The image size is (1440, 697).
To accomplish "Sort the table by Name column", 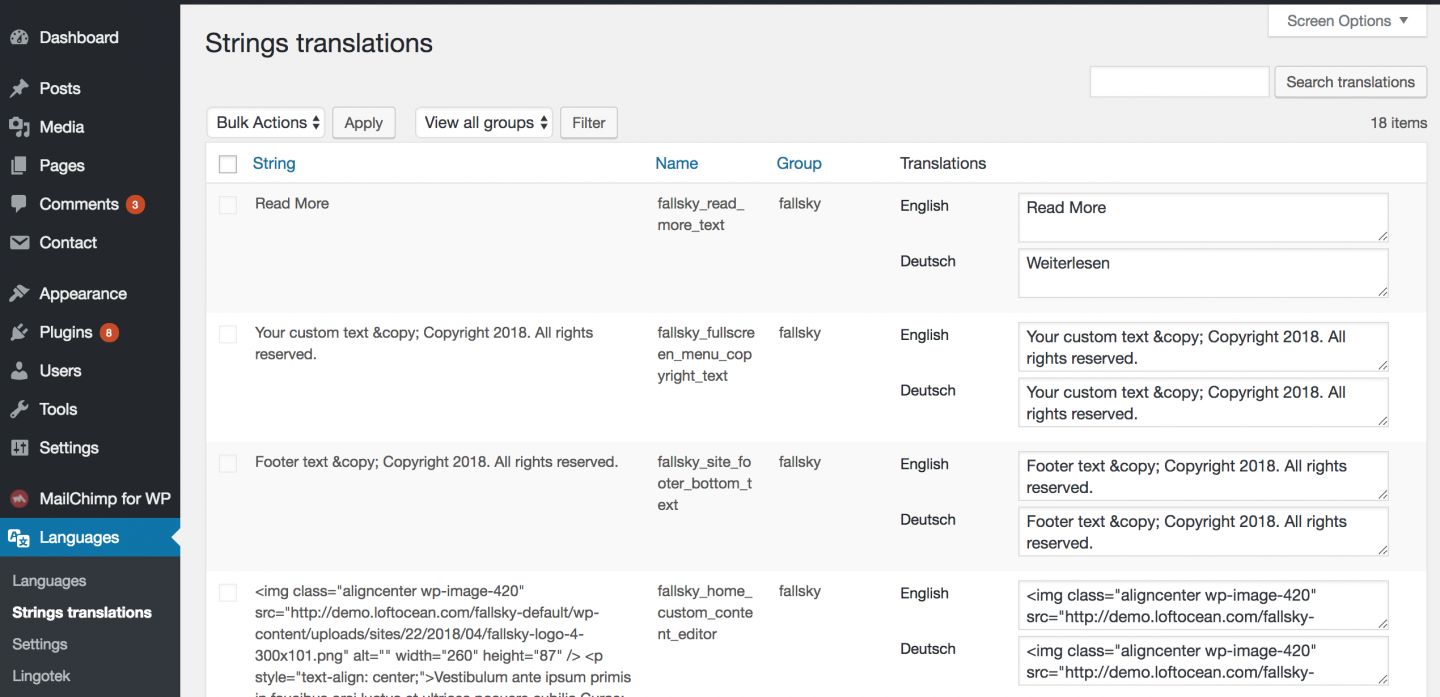I will [x=676, y=164].
